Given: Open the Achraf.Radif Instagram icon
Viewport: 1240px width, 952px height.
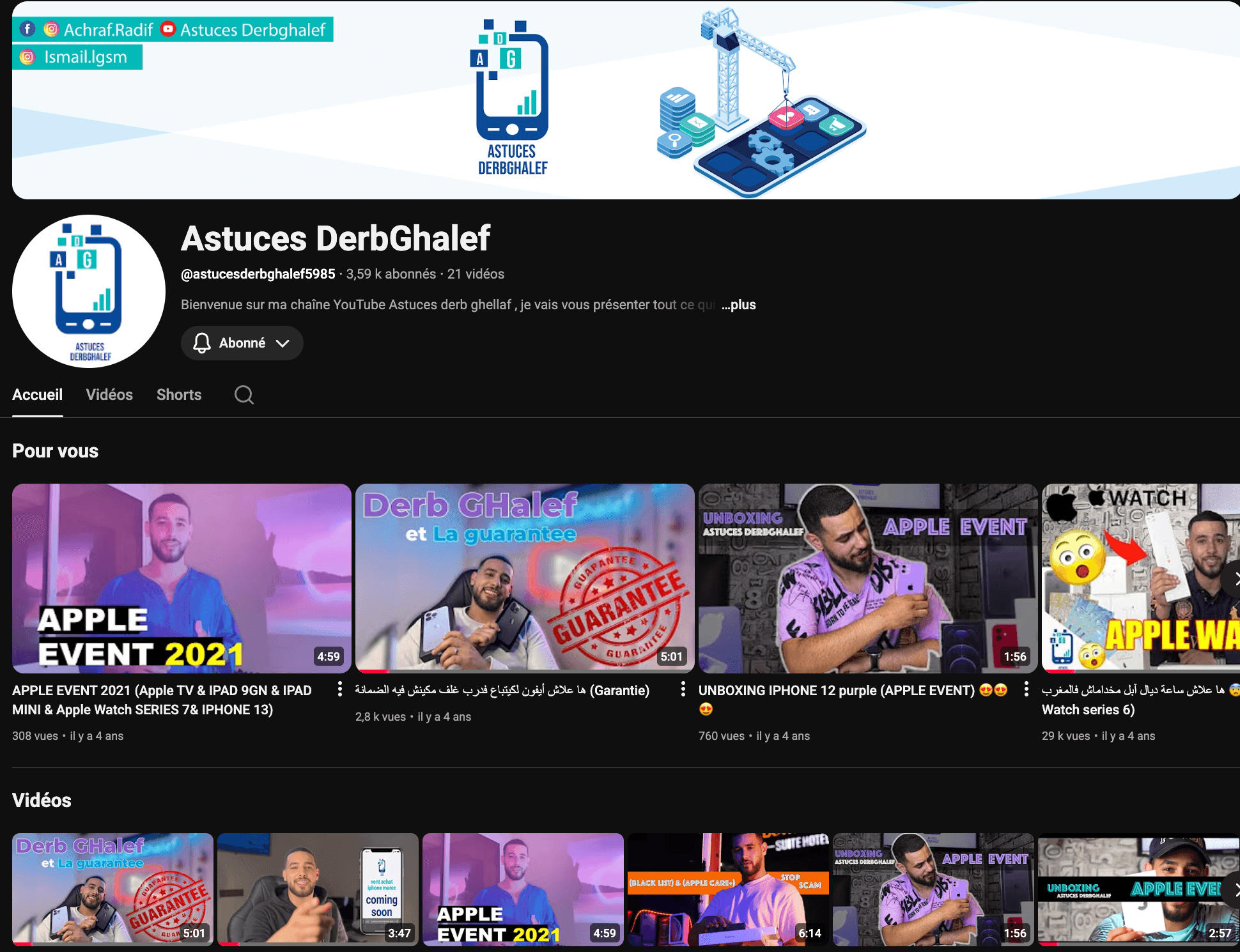Looking at the screenshot, I should 51,29.
